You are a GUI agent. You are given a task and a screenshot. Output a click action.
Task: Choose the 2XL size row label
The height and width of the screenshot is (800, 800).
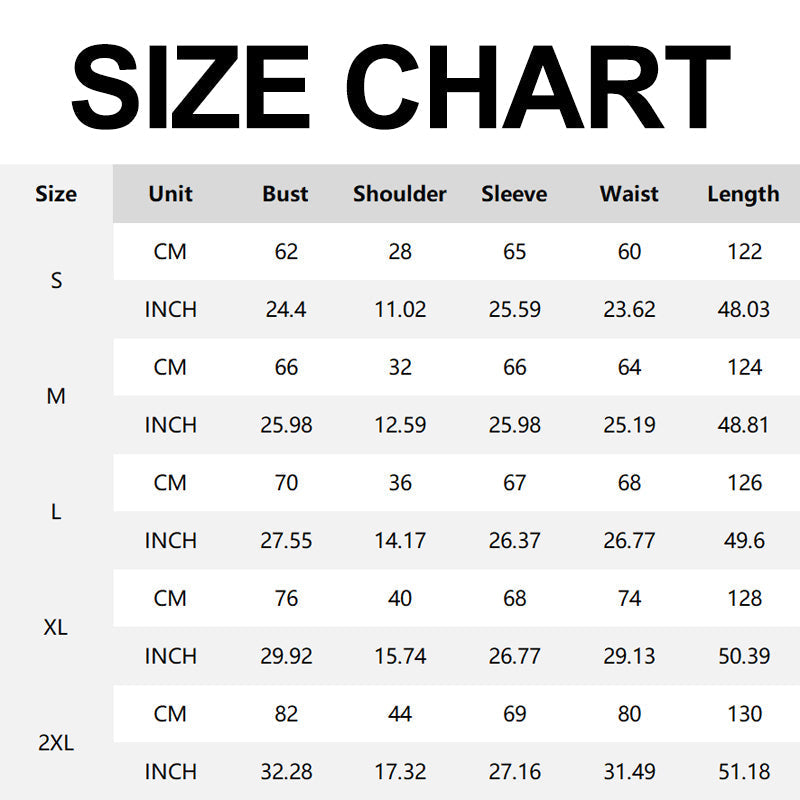click(56, 743)
